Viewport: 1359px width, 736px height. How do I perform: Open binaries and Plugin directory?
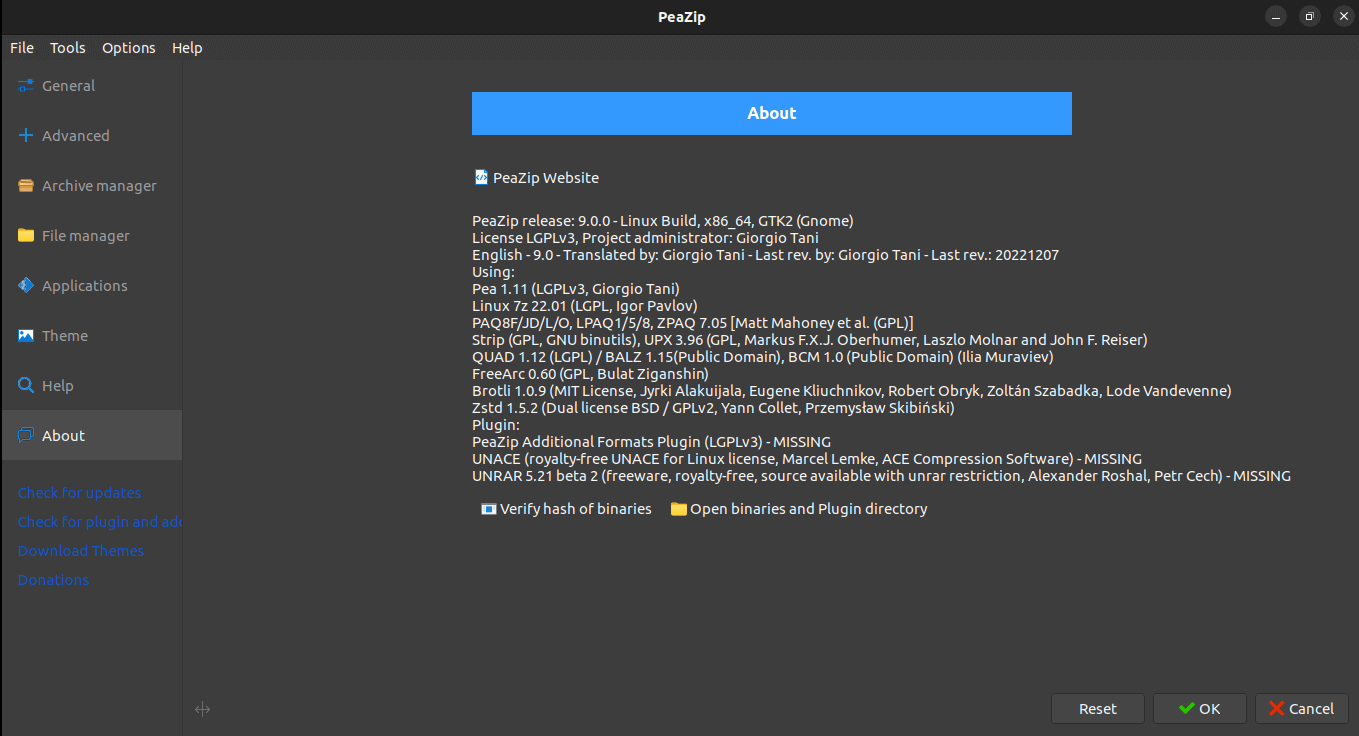point(799,509)
